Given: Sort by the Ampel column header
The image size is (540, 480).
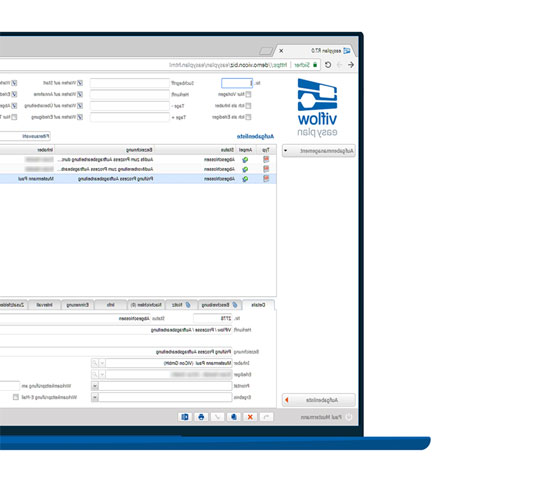Looking at the screenshot, I should pyautogui.click(x=246, y=150).
